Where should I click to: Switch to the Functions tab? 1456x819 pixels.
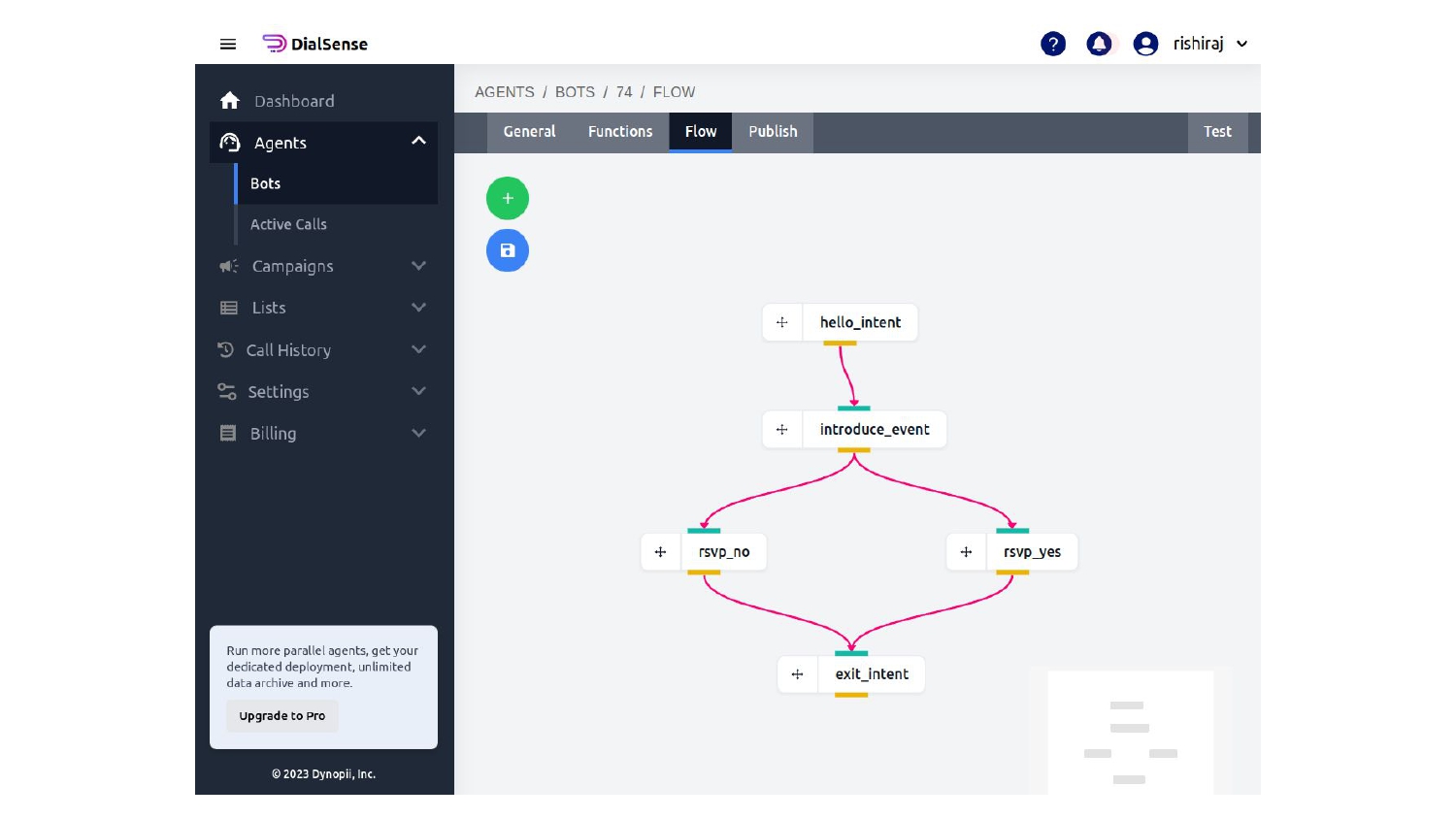(620, 132)
